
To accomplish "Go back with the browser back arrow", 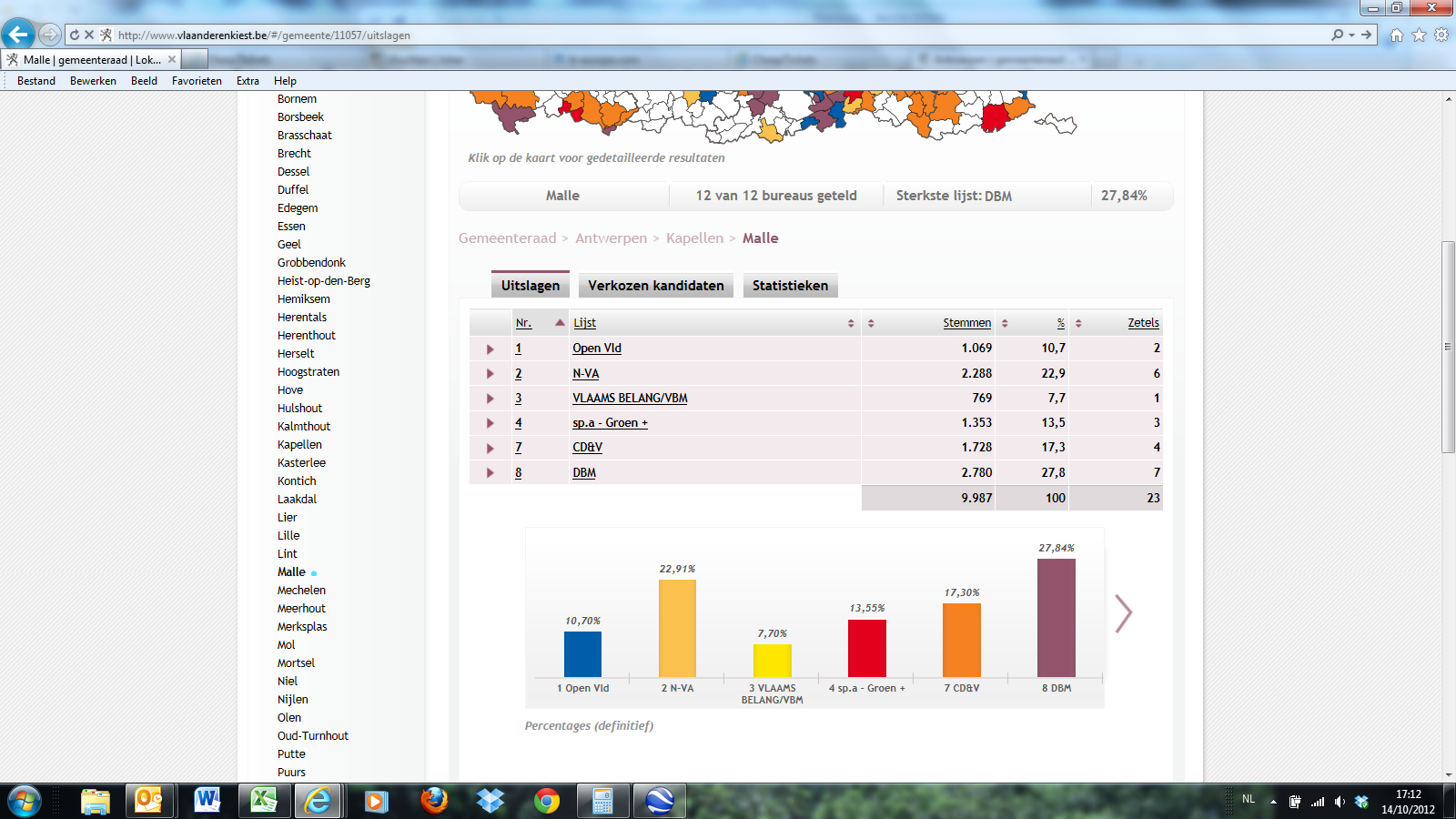I will pyautogui.click(x=18, y=35).
